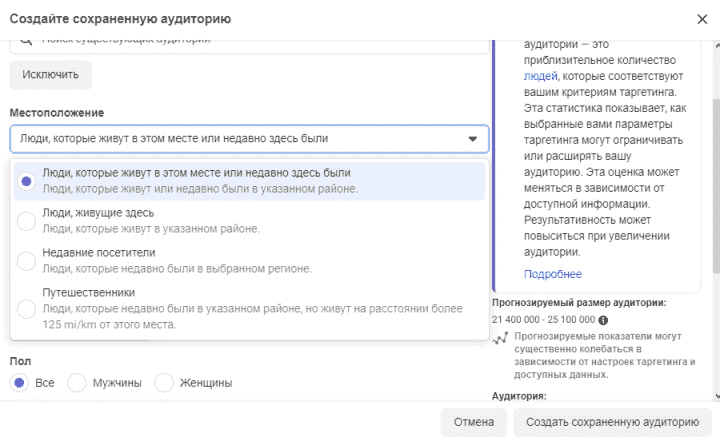Select gender 'Мужчины' radio button
Image resolution: width=720 pixels, height=441 pixels.
click(x=77, y=383)
